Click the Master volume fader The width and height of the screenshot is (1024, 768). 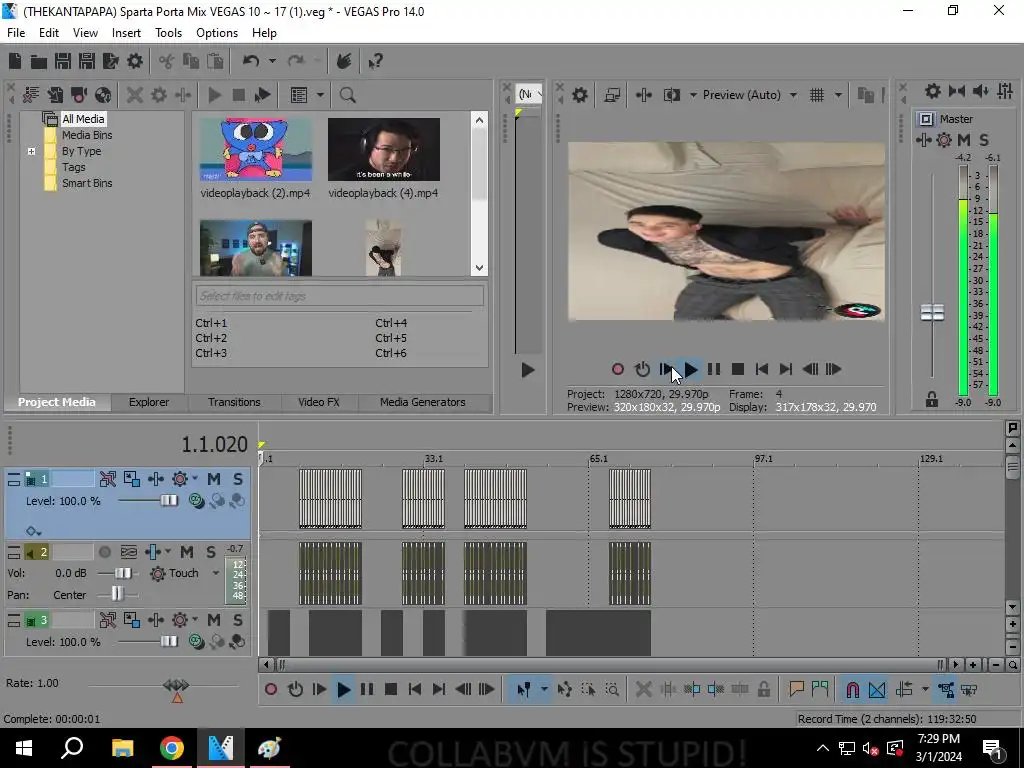pos(932,313)
